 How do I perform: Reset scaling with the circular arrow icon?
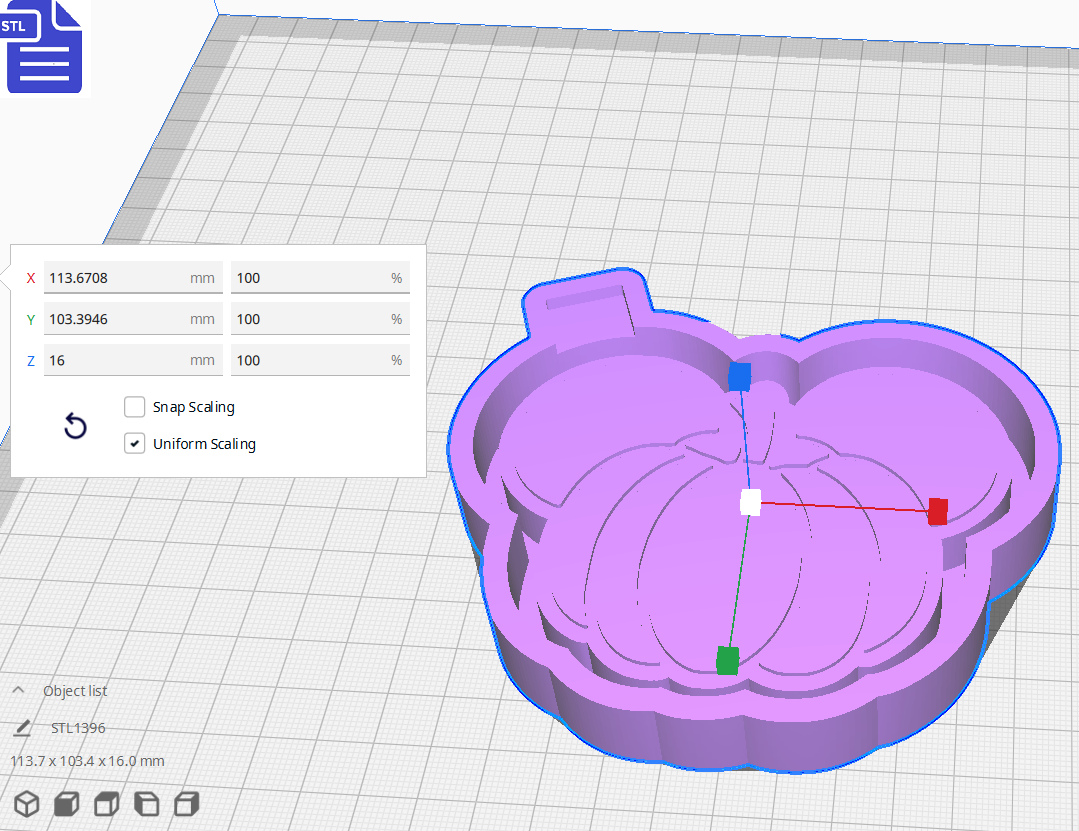[x=75, y=426]
